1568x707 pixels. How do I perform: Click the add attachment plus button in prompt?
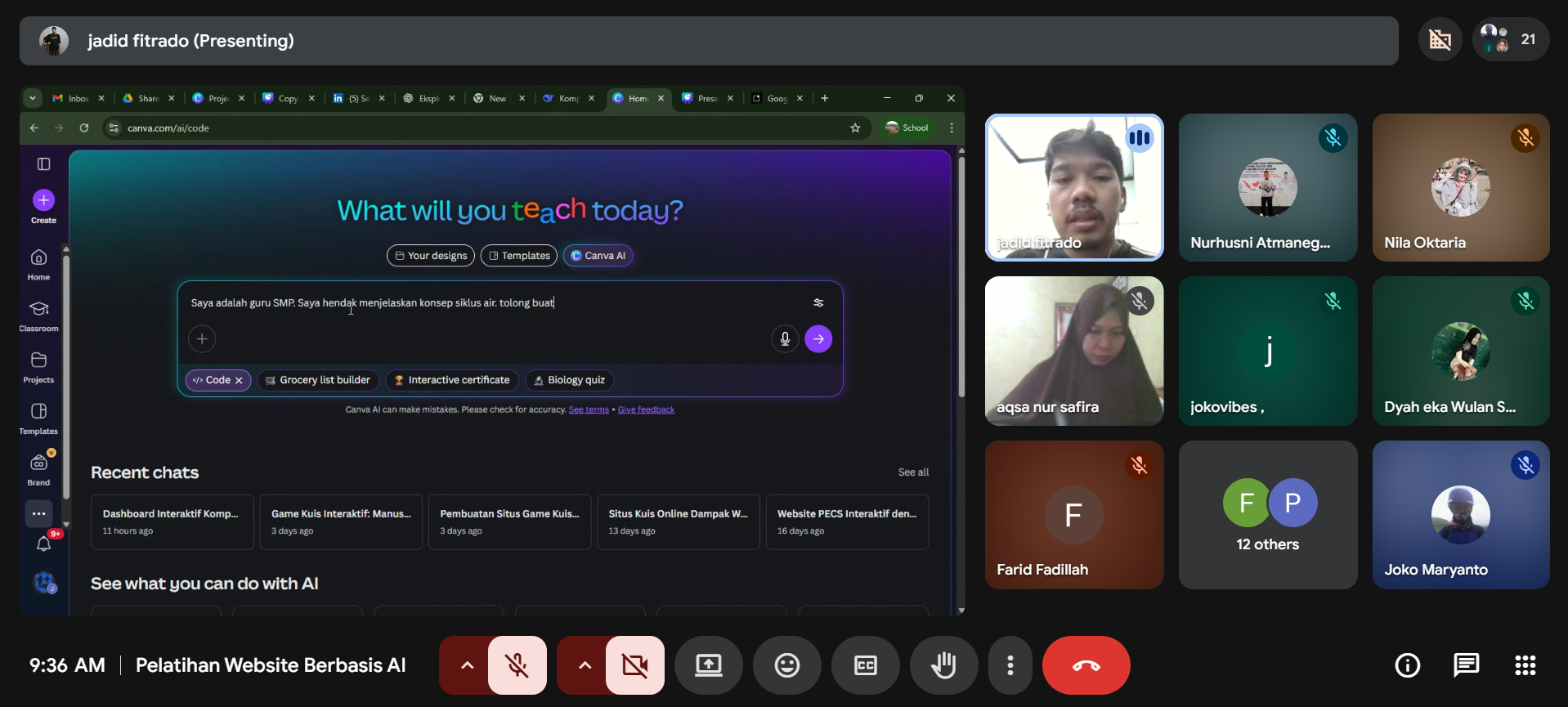(x=202, y=338)
